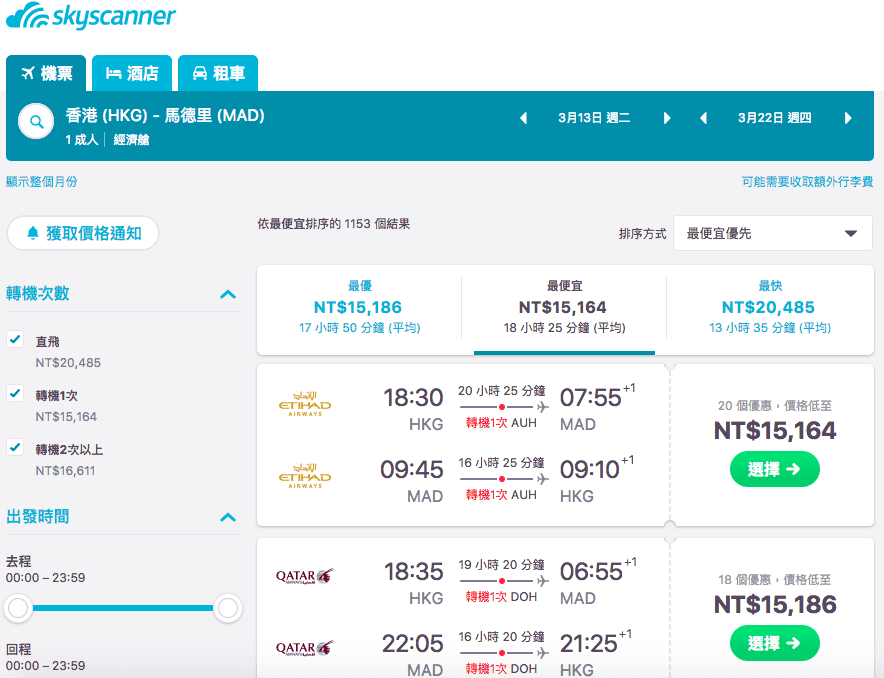
Task: Switch to the 酒店 hotels tab
Action: [x=132, y=73]
